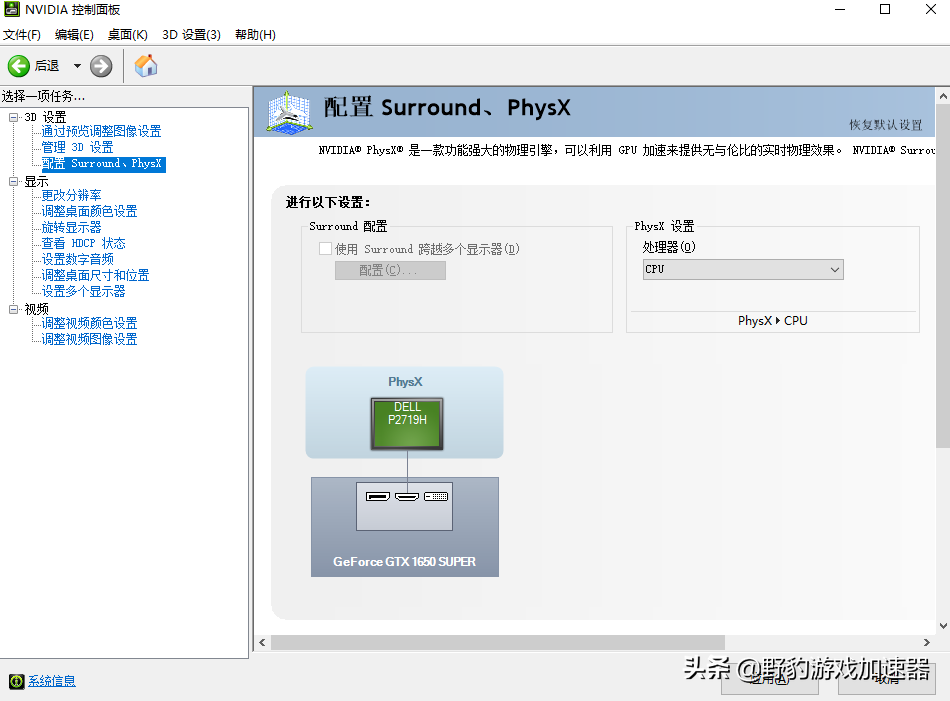Minimize the NVIDIA control panel window
The image size is (950, 701).
(x=840, y=9)
